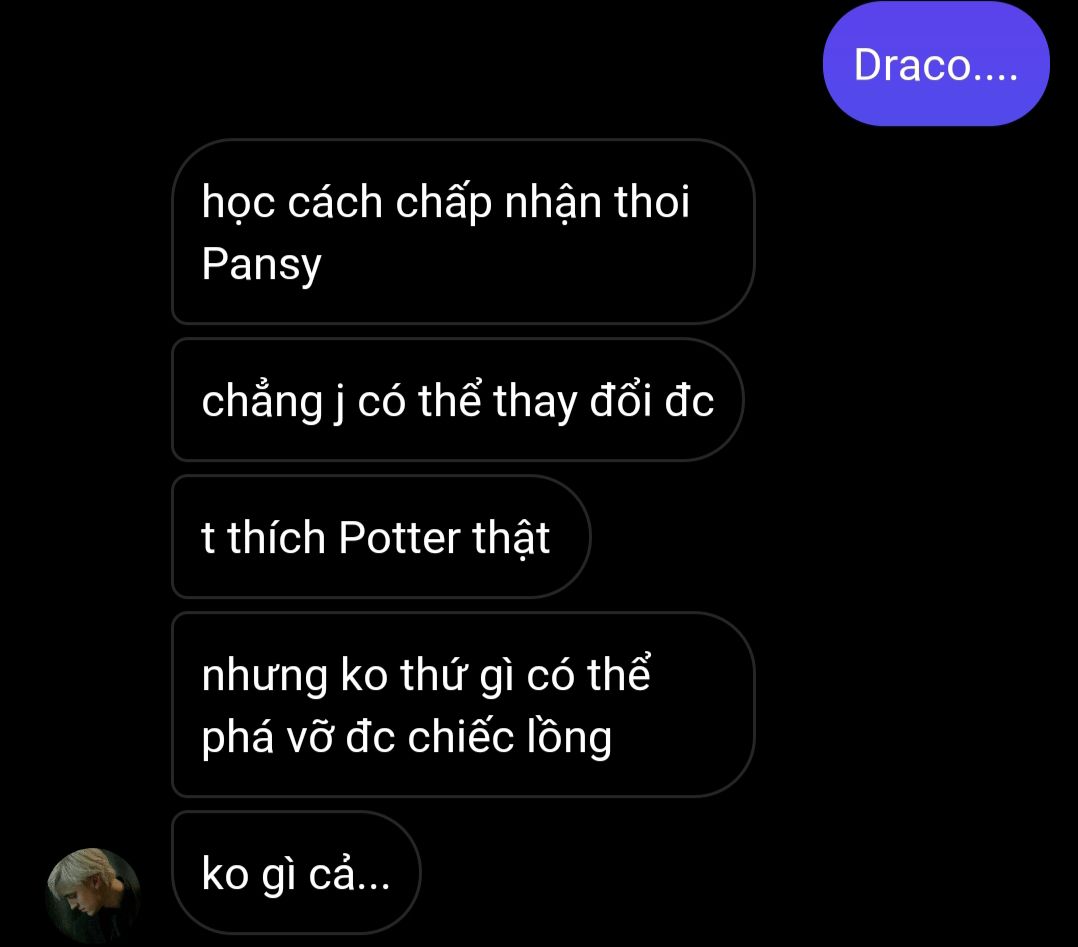The image size is (1078, 947).
Task: Select the purple "Draco...." sent message bubble
Action: [x=936, y=64]
